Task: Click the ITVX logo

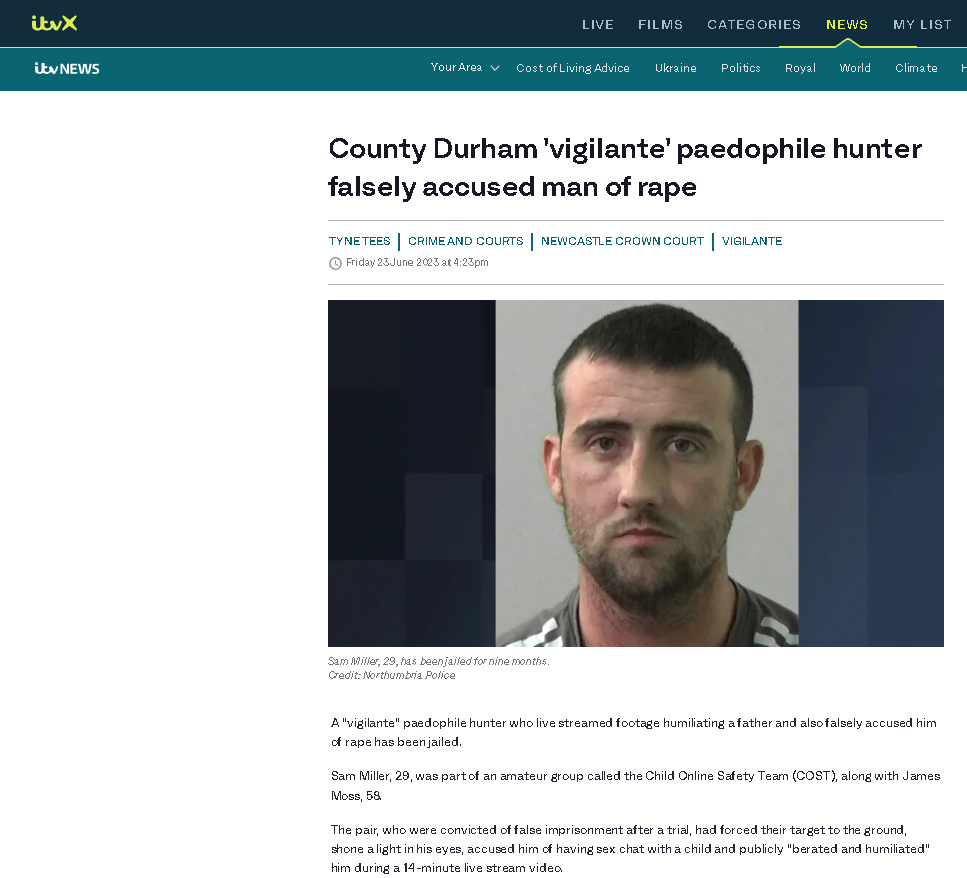Action: pyautogui.click(x=54, y=23)
